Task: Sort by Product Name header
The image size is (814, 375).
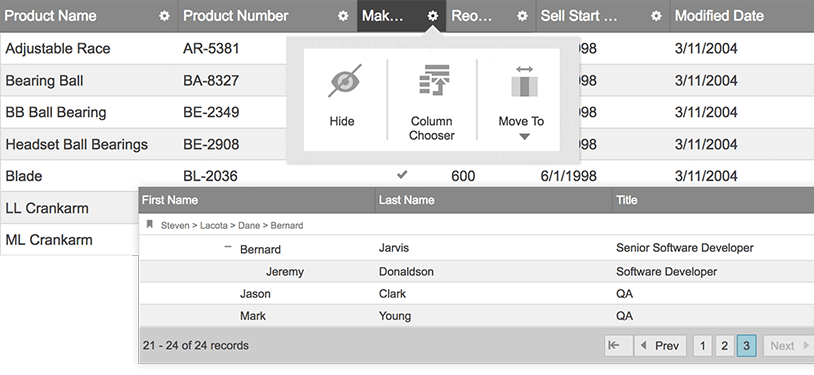Action: click(50, 16)
